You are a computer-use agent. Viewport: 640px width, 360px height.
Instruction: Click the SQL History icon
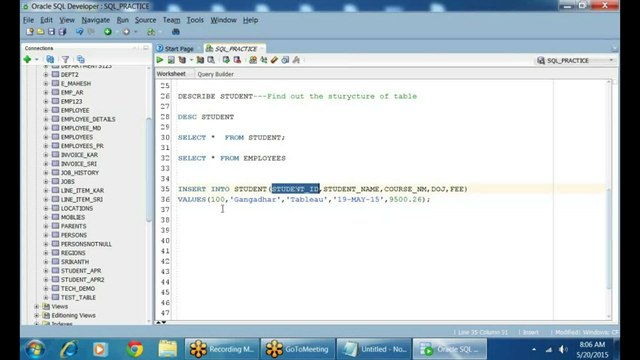(285, 60)
